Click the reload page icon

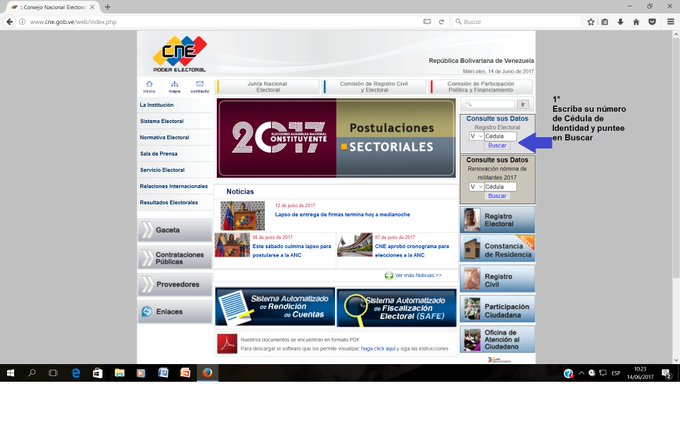(441, 22)
